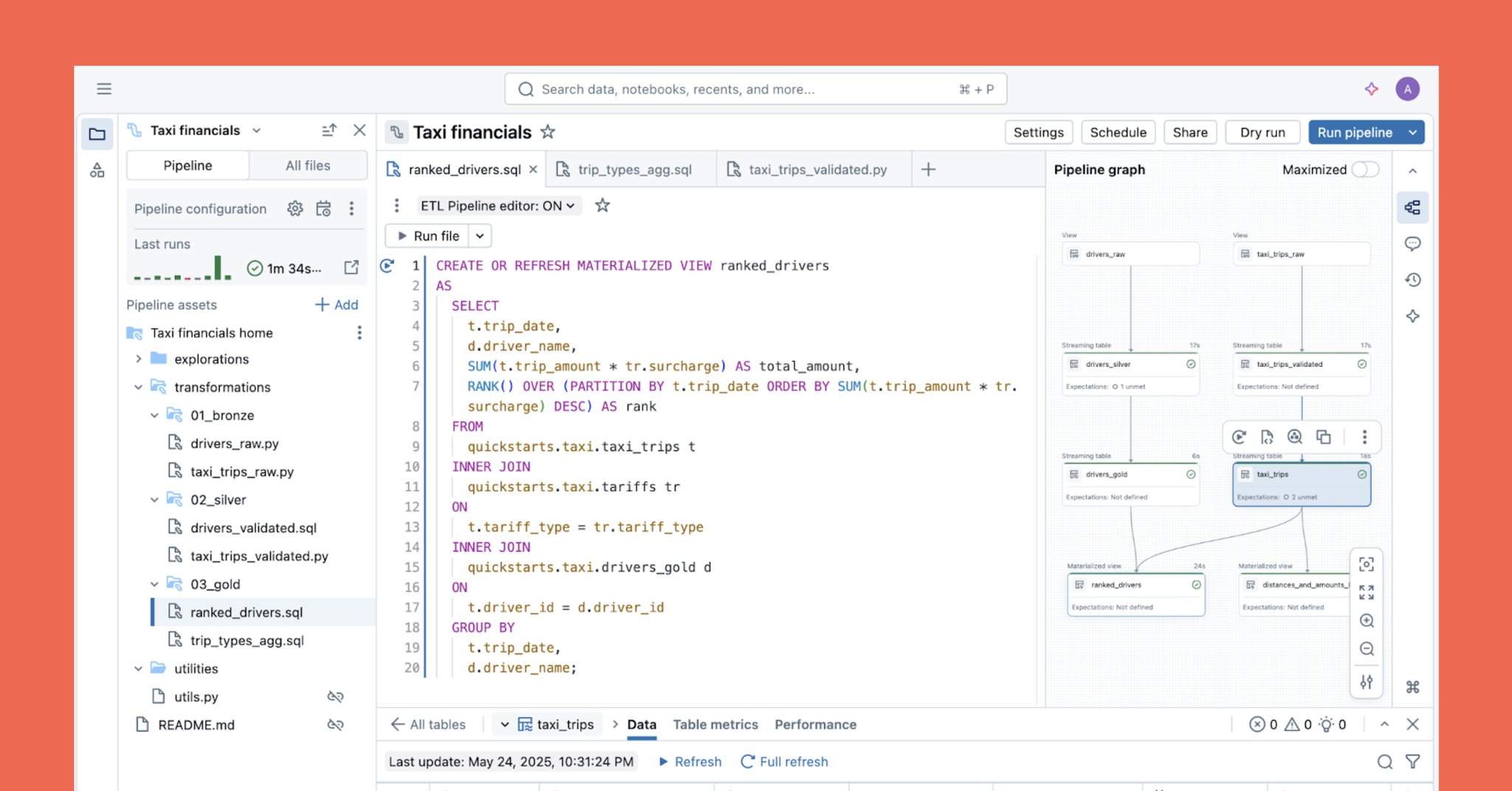This screenshot has height=791, width=1512.
Task: Switch to the Pipeline tab
Action: (x=188, y=165)
